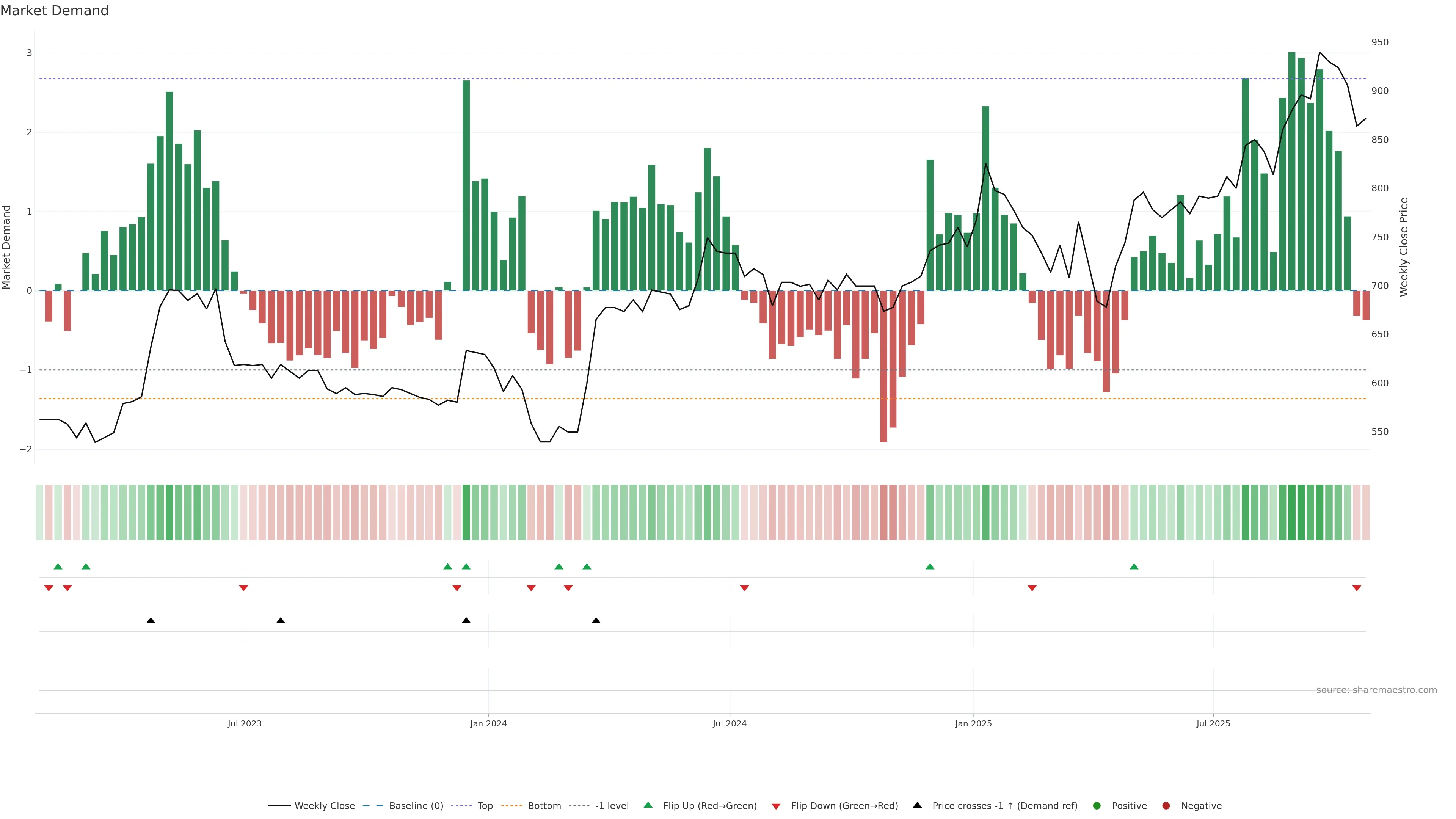Screen dimensions: 1456x819
Task: Click the leftmost black price-cross triangle marker
Action: (x=151, y=621)
